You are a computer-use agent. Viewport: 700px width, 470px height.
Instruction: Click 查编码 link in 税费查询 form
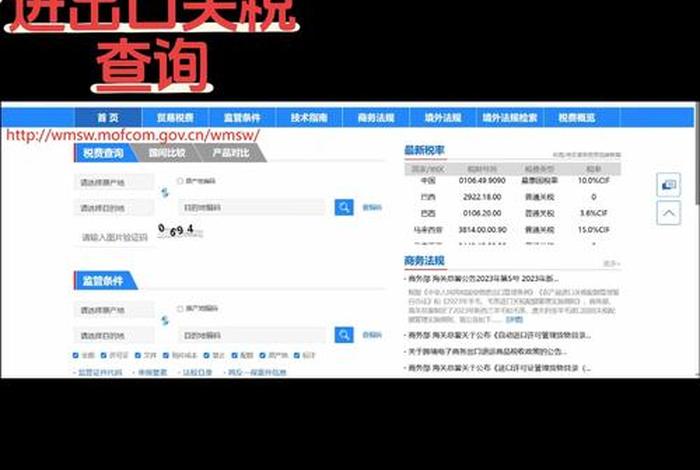[372, 208]
